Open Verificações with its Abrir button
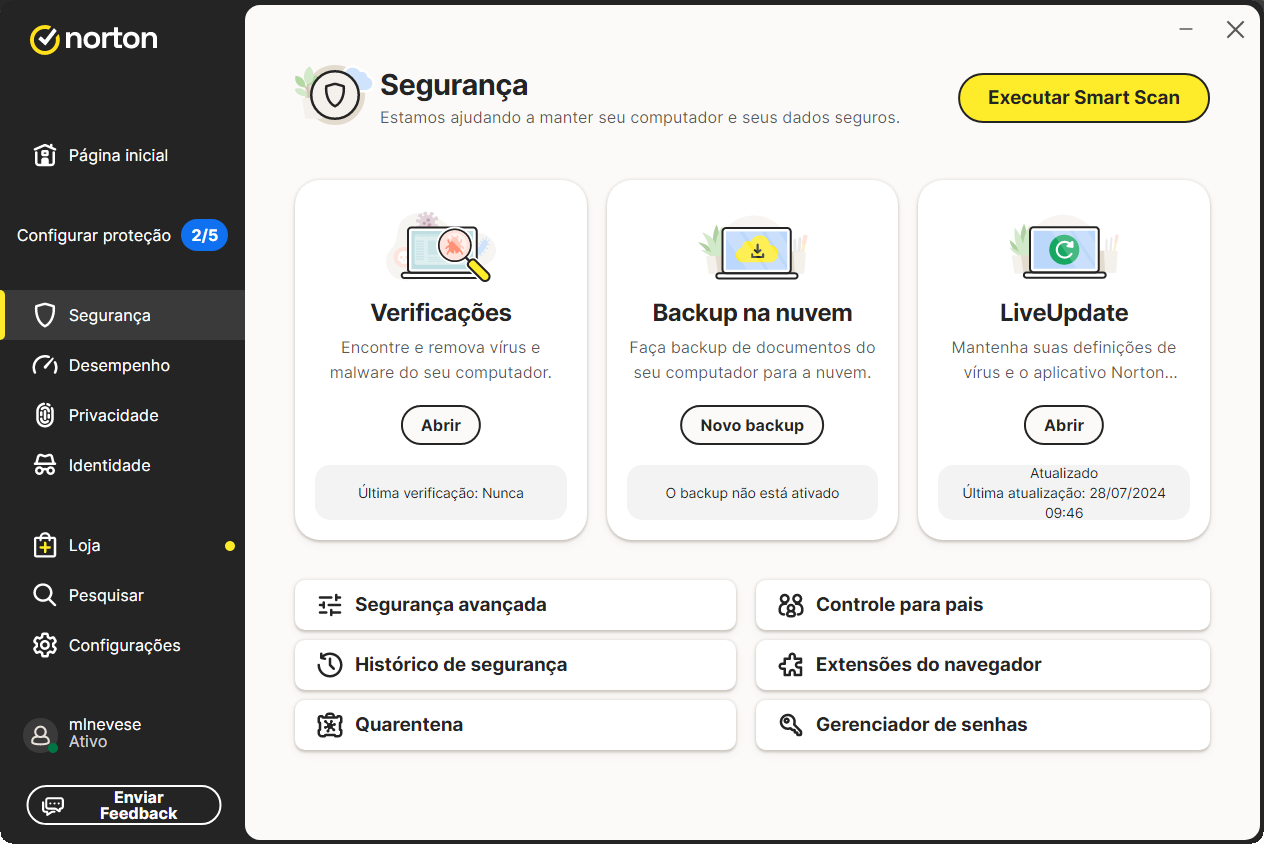Viewport: 1264px width, 844px height. pos(441,425)
